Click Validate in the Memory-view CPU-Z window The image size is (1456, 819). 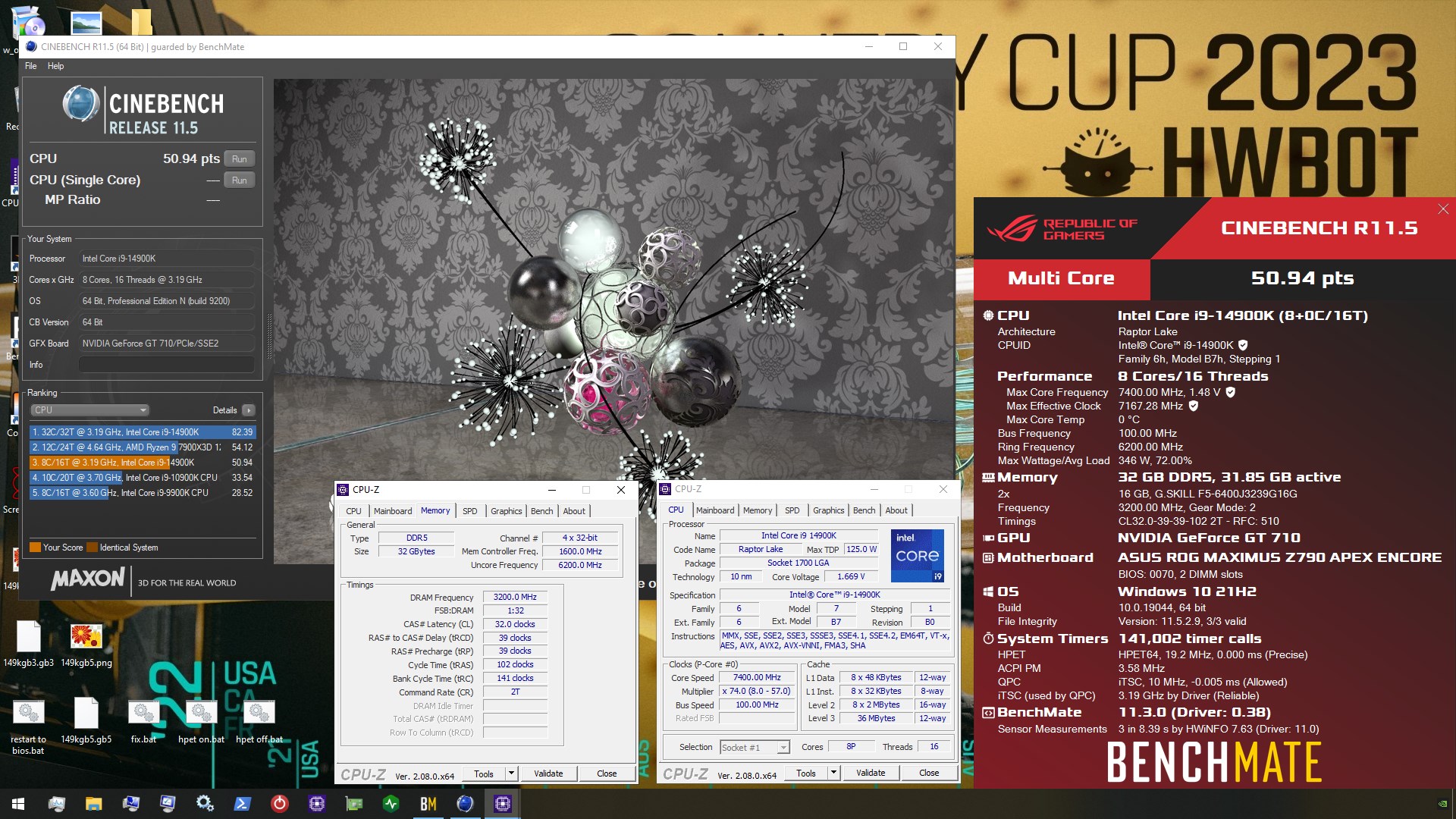pos(548,773)
